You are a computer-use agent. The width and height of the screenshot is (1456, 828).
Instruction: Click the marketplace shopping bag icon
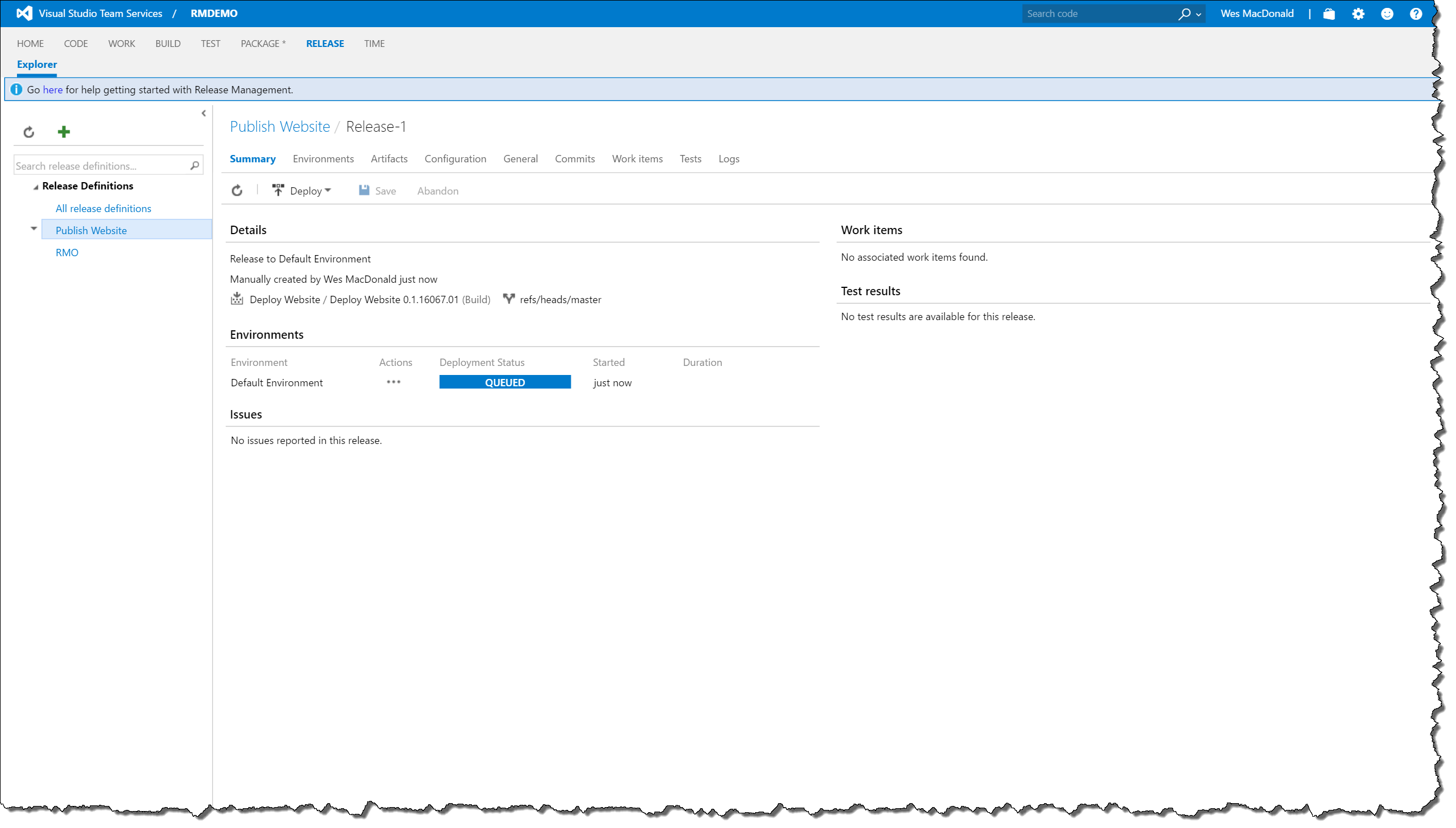click(x=1329, y=14)
